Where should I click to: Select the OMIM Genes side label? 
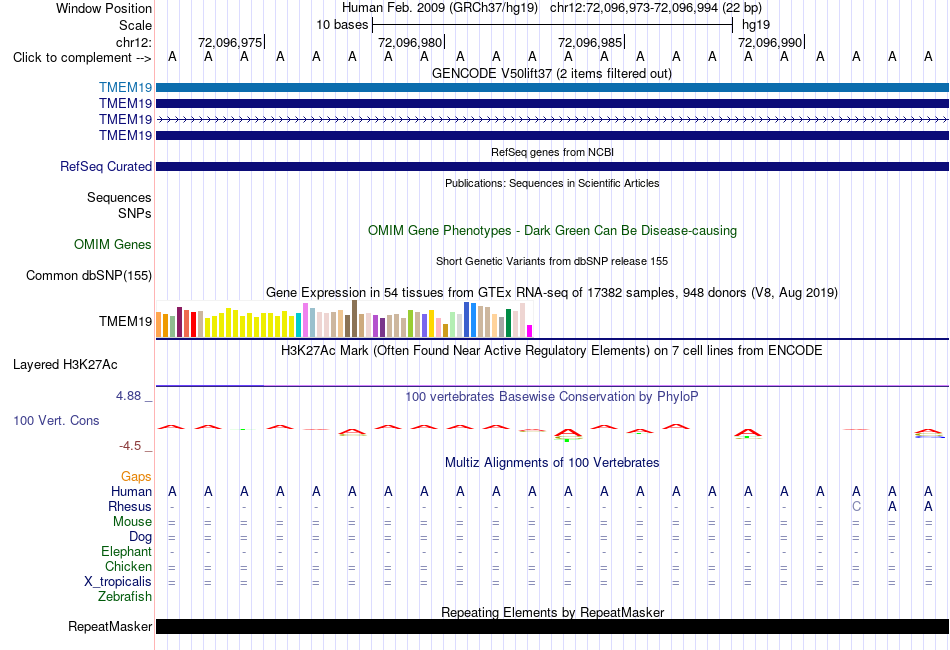[x=113, y=244]
